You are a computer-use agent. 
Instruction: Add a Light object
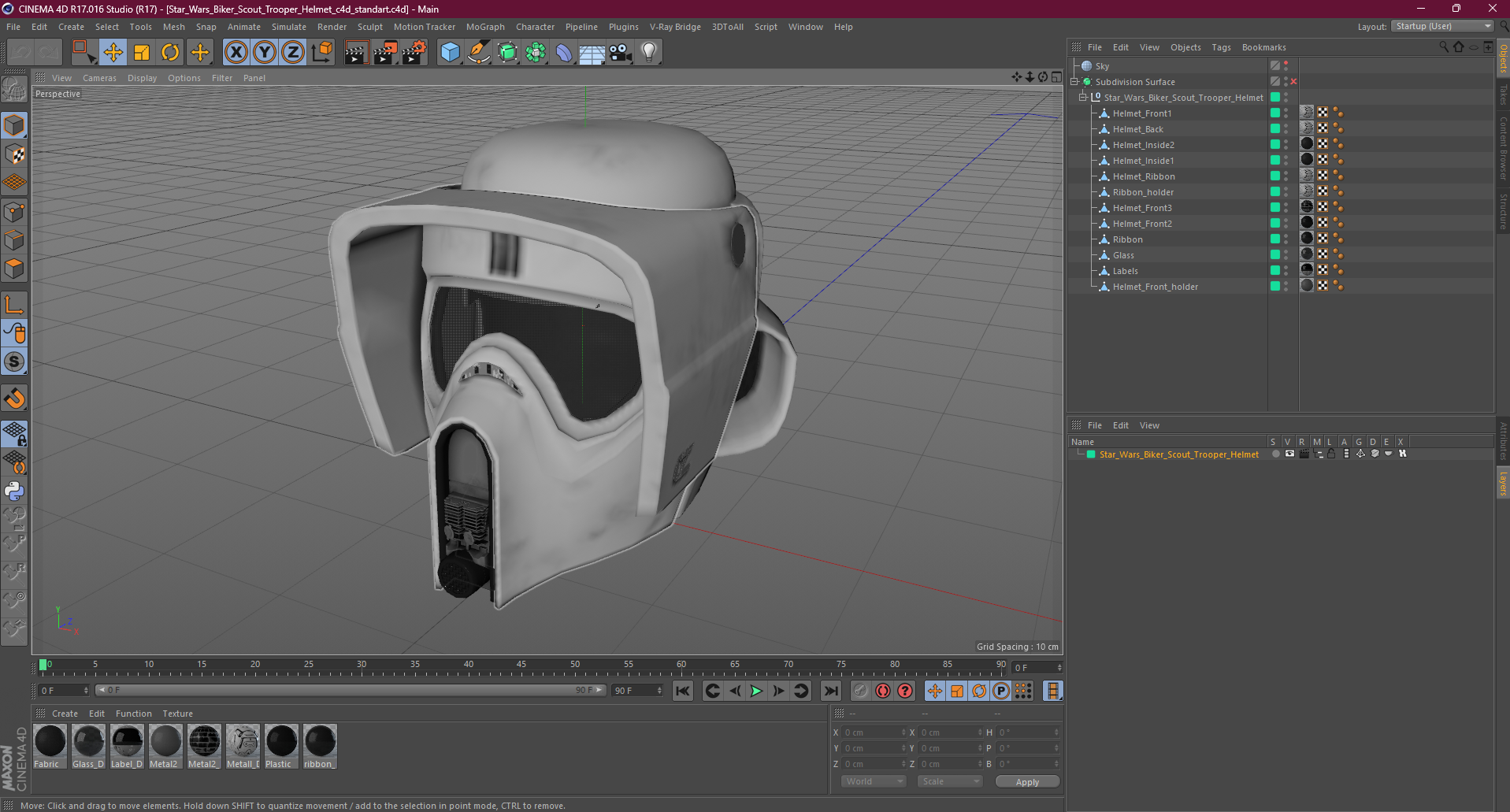(x=648, y=53)
